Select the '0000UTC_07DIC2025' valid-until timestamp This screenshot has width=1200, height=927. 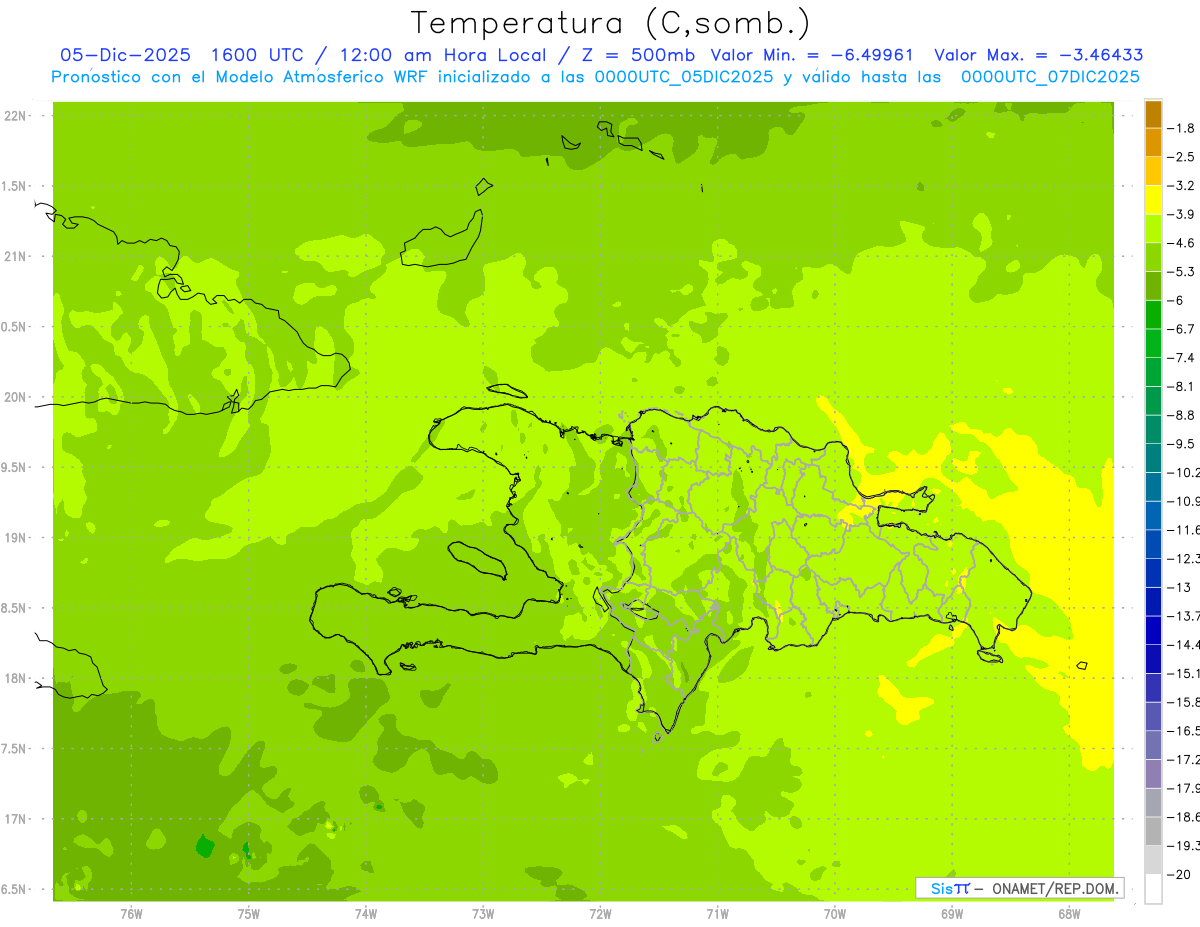(1050, 77)
